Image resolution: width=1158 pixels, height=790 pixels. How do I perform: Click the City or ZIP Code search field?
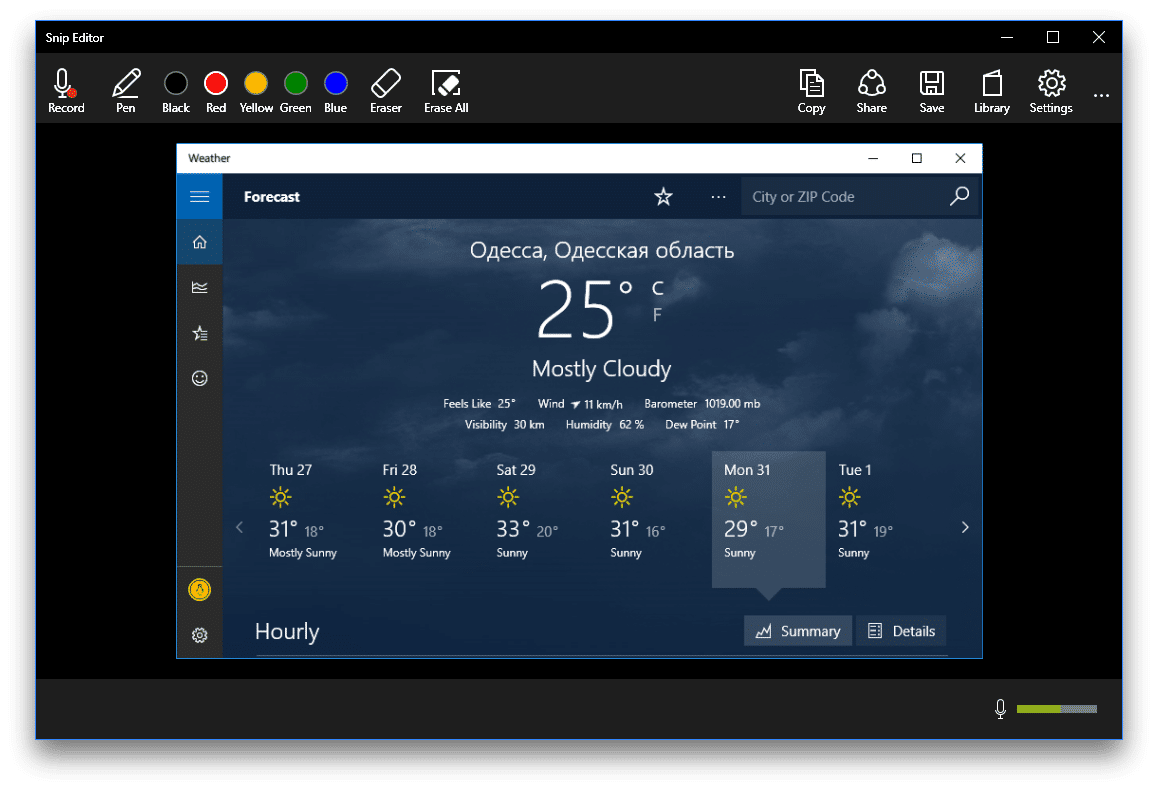tap(843, 197)
